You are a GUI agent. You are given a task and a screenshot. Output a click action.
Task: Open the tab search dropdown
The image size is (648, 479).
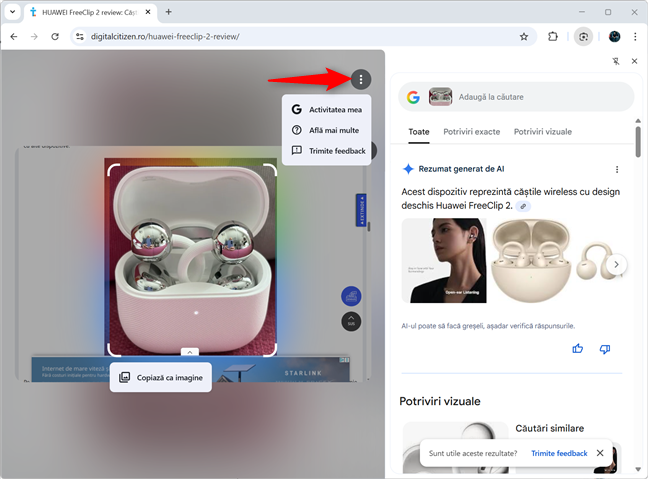click(13, 12)
